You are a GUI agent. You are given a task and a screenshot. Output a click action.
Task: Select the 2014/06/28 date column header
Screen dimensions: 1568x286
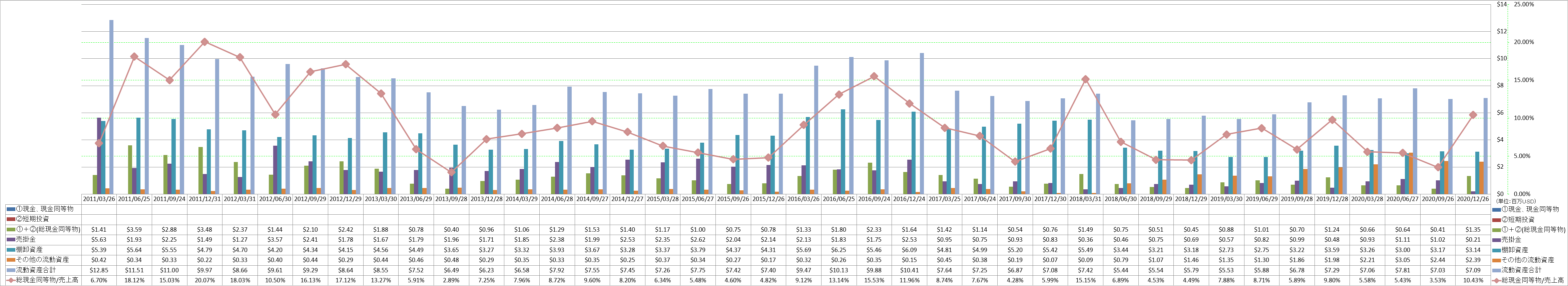tap(557, 198)
